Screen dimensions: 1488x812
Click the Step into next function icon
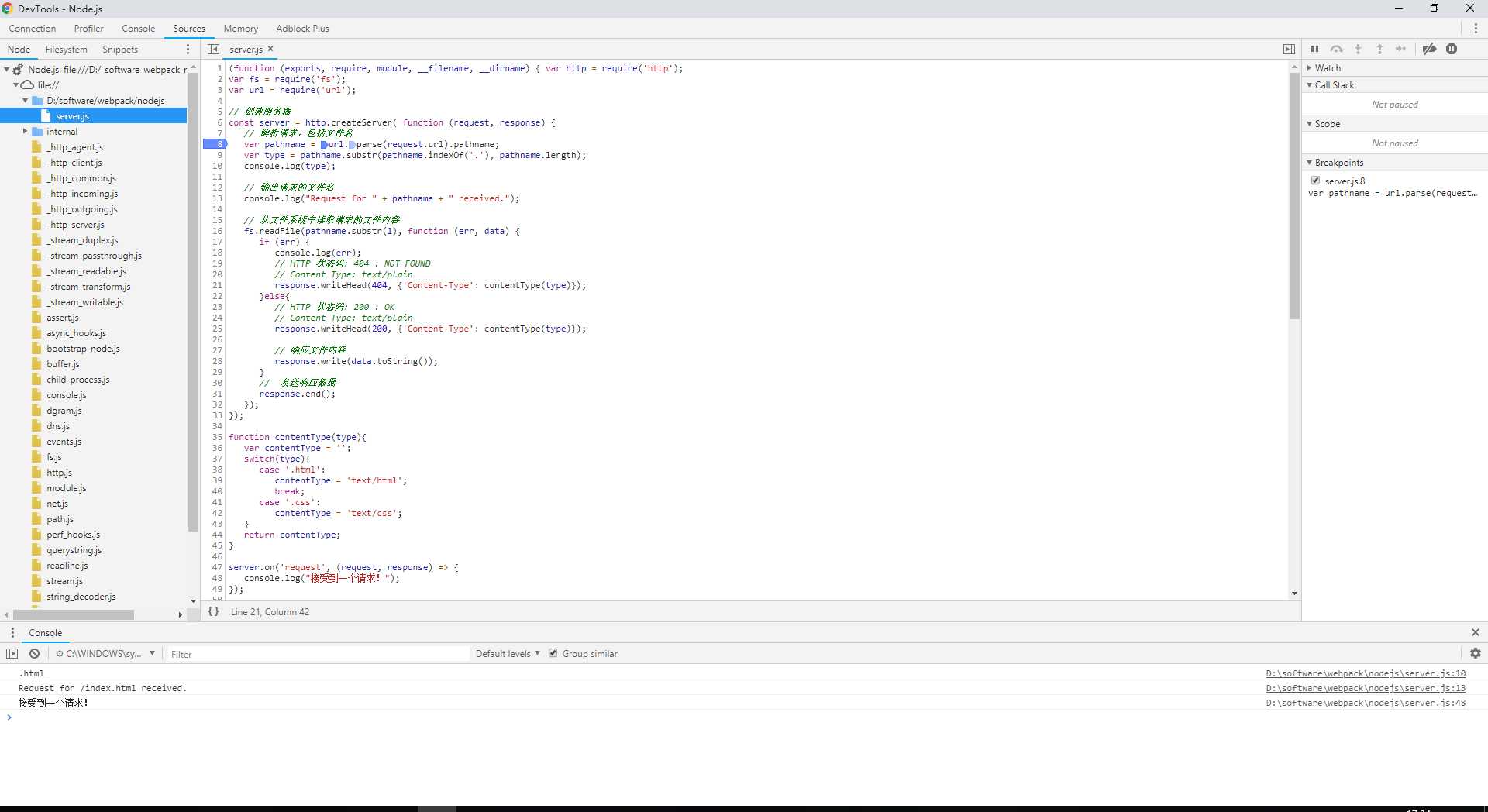(x=1359, y=49)
